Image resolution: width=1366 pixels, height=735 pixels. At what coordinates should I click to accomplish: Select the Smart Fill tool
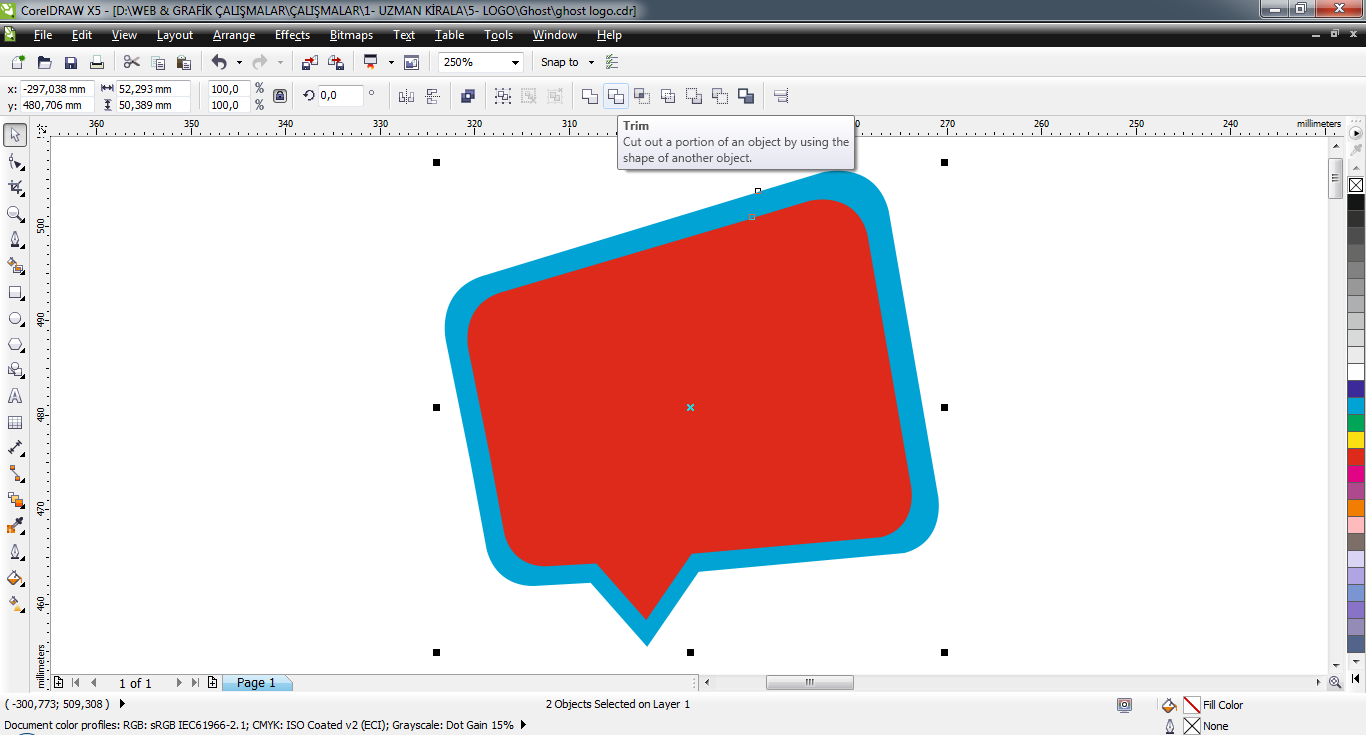click(x=16, y=266)
